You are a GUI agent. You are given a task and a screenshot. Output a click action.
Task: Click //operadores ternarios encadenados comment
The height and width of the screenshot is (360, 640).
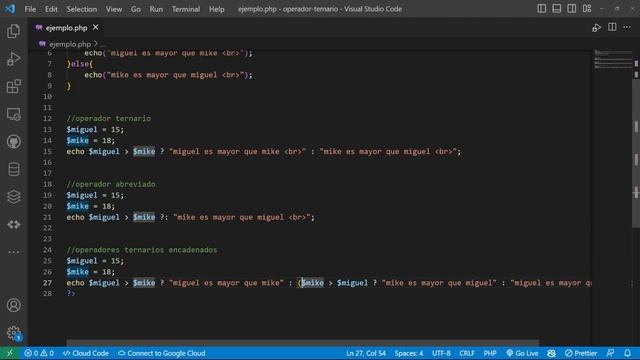point(142,250)
